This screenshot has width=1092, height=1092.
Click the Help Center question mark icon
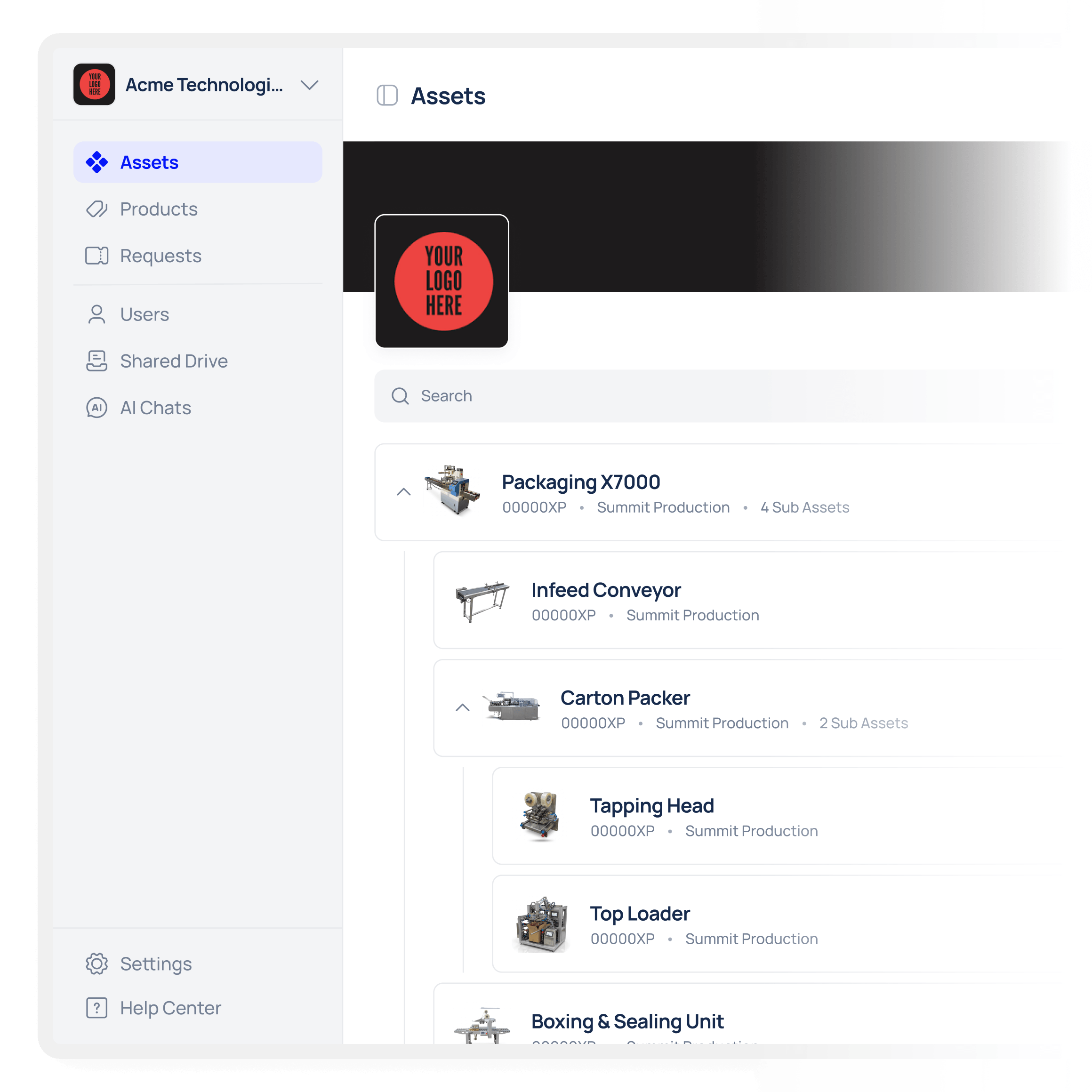[96, 1008]
